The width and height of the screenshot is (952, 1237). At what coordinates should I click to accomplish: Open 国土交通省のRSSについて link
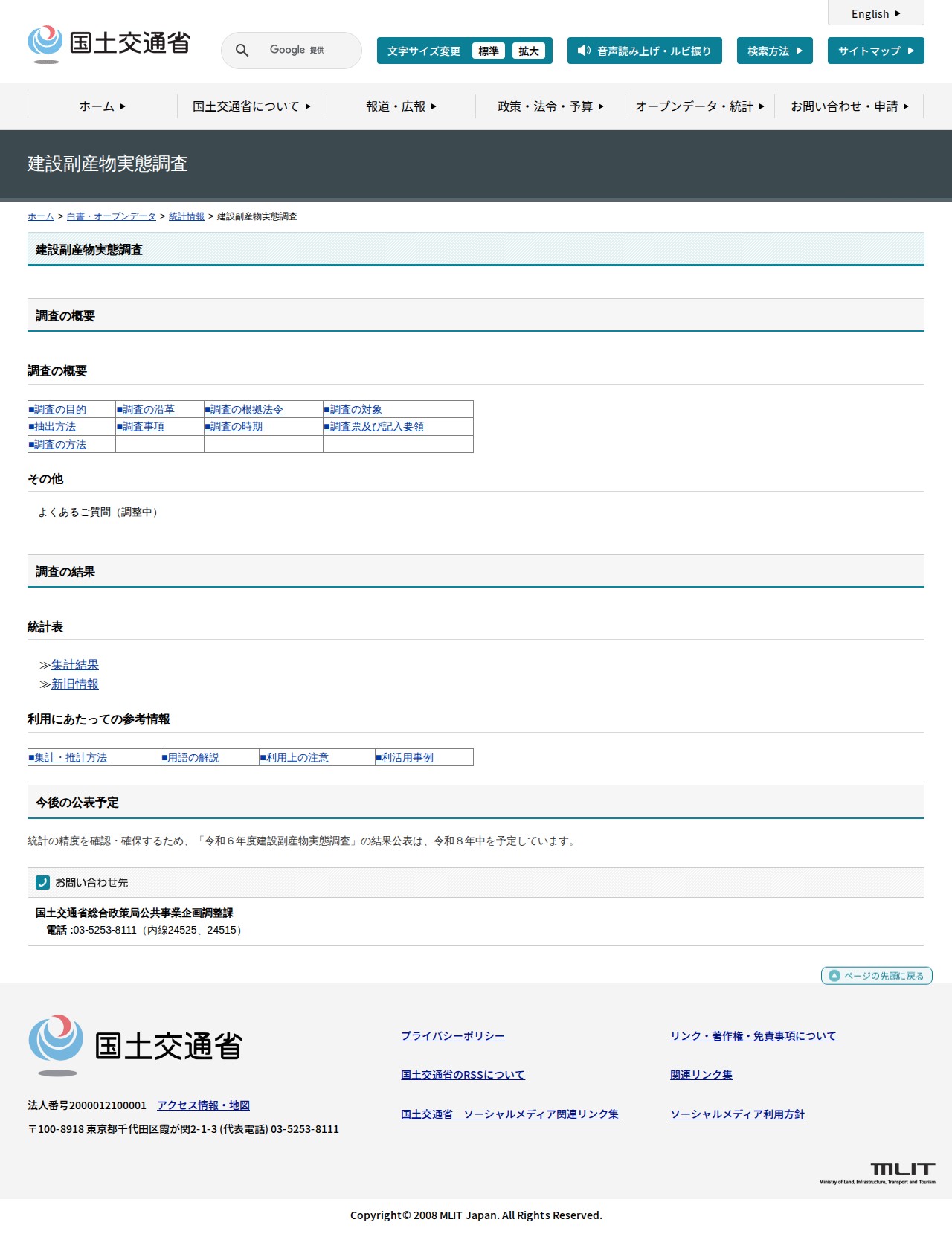point(463,1075)
